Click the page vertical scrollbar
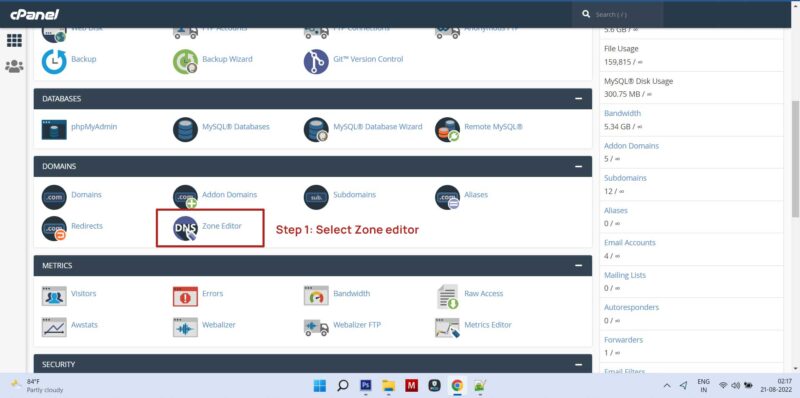The height and width of the screenshot is (398, 800). 795,158
